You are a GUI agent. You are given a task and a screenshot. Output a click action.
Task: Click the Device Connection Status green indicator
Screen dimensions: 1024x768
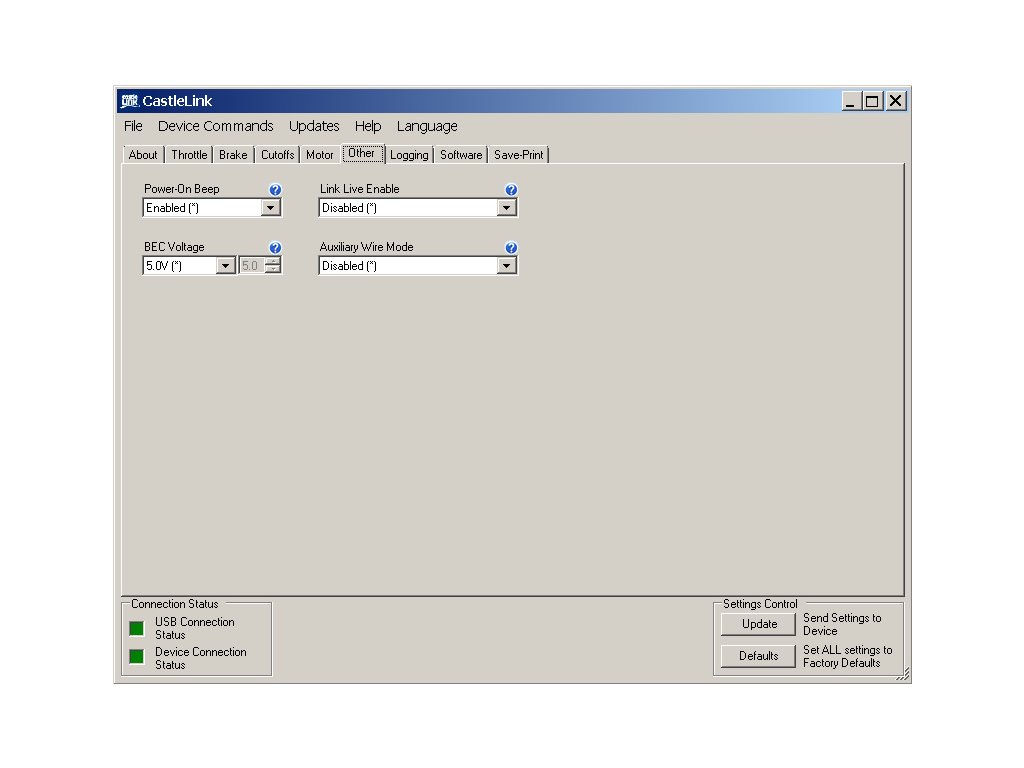[x=136, y=657]
